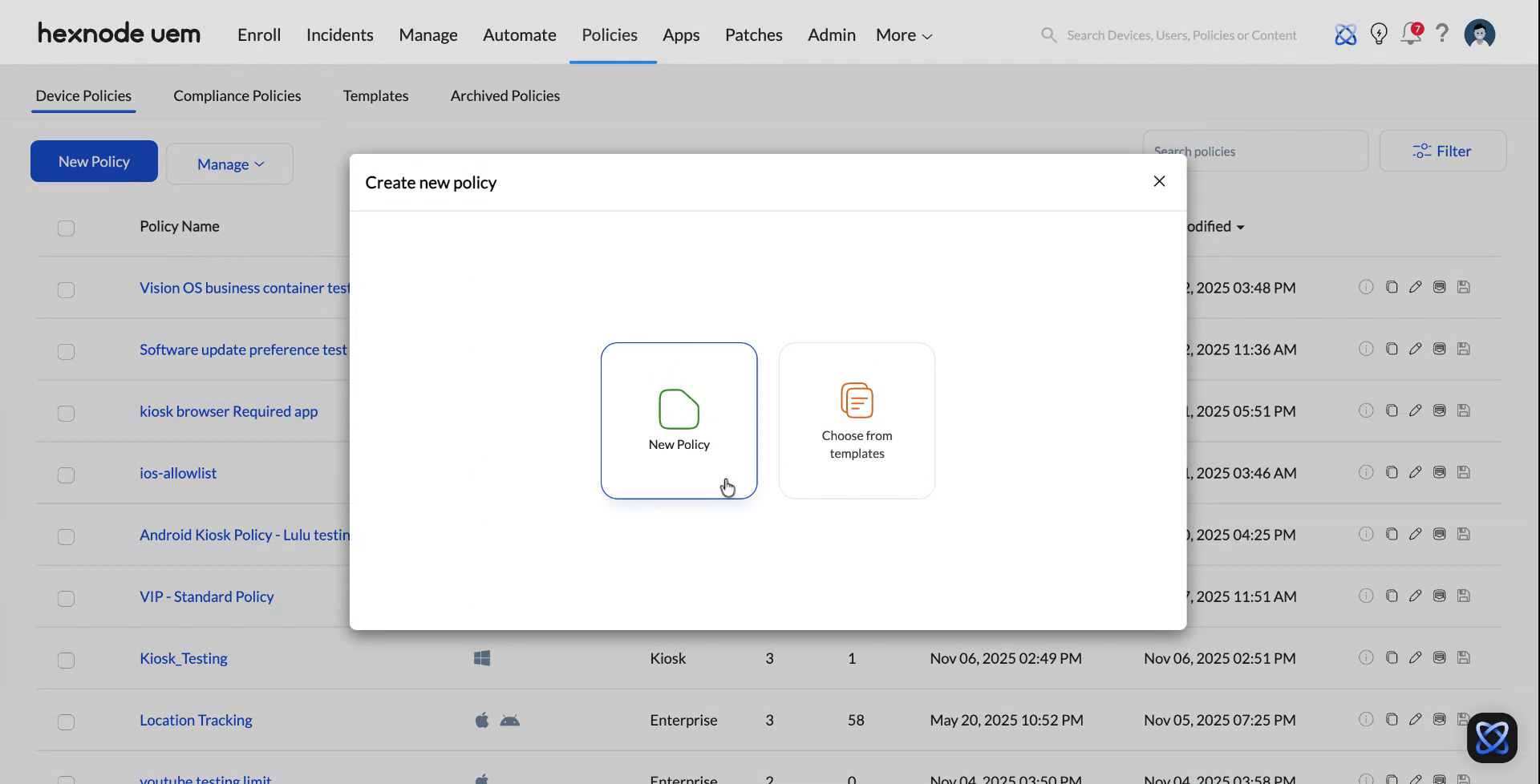
Task: Select the checkbox for Android Kiosk Policy
Action: pos(66,537)
